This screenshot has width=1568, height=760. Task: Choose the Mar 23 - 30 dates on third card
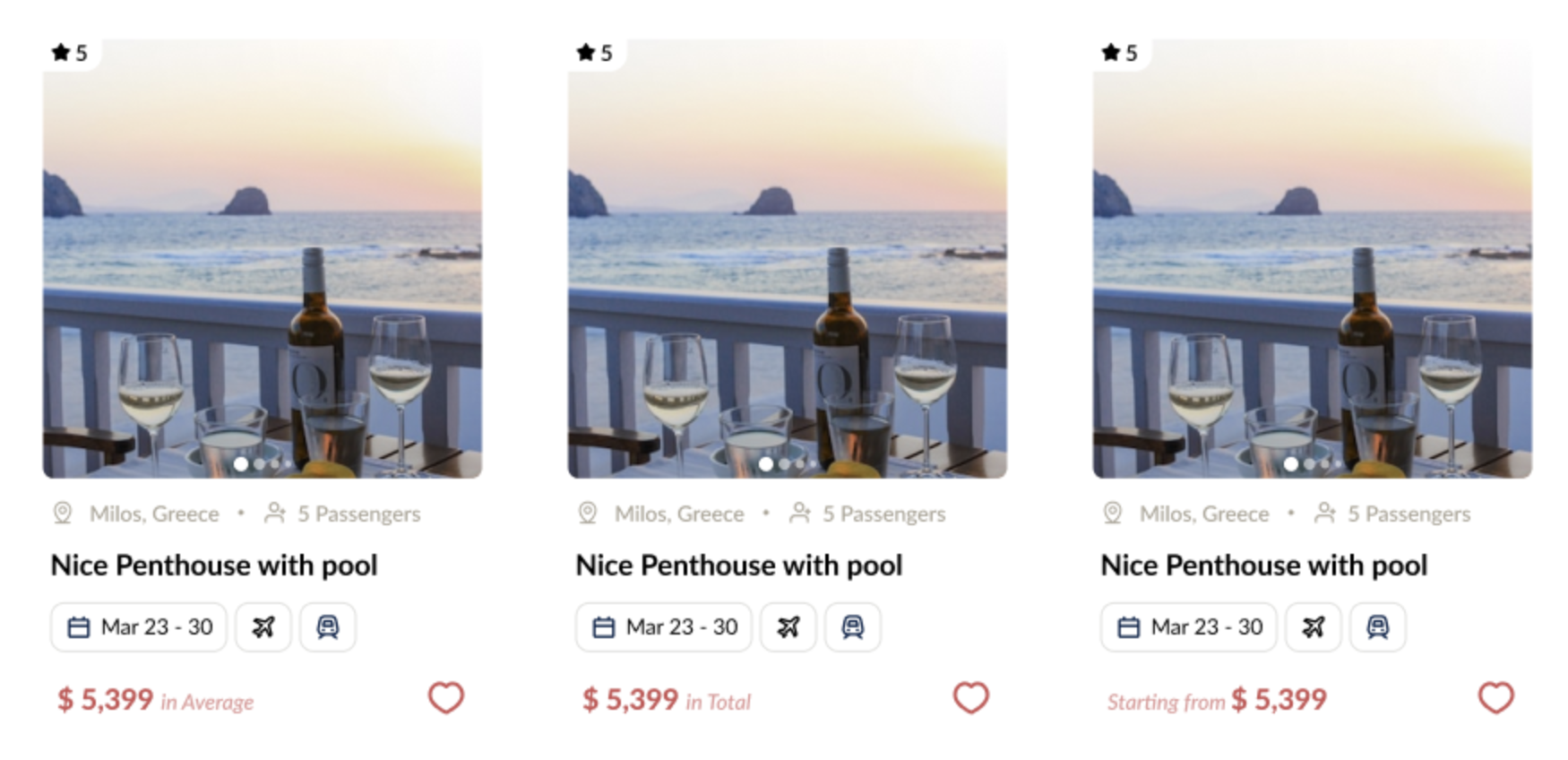1189,626
